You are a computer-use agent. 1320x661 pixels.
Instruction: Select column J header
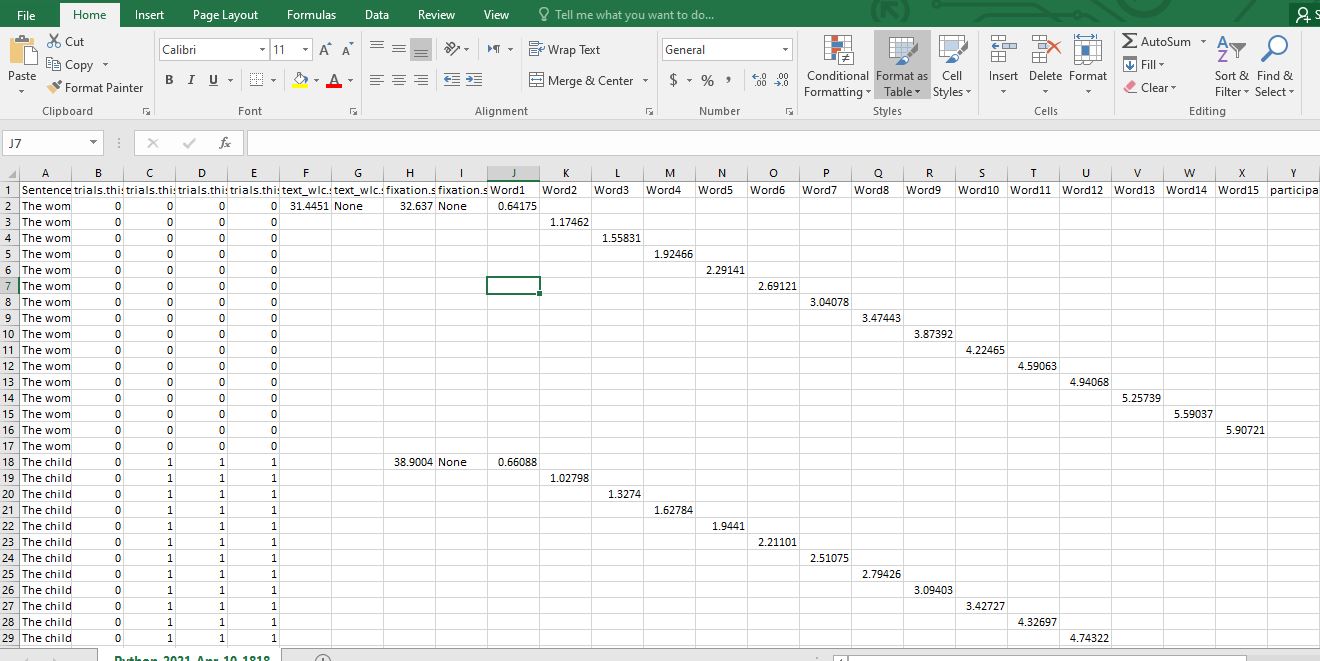tap(513, 174)
